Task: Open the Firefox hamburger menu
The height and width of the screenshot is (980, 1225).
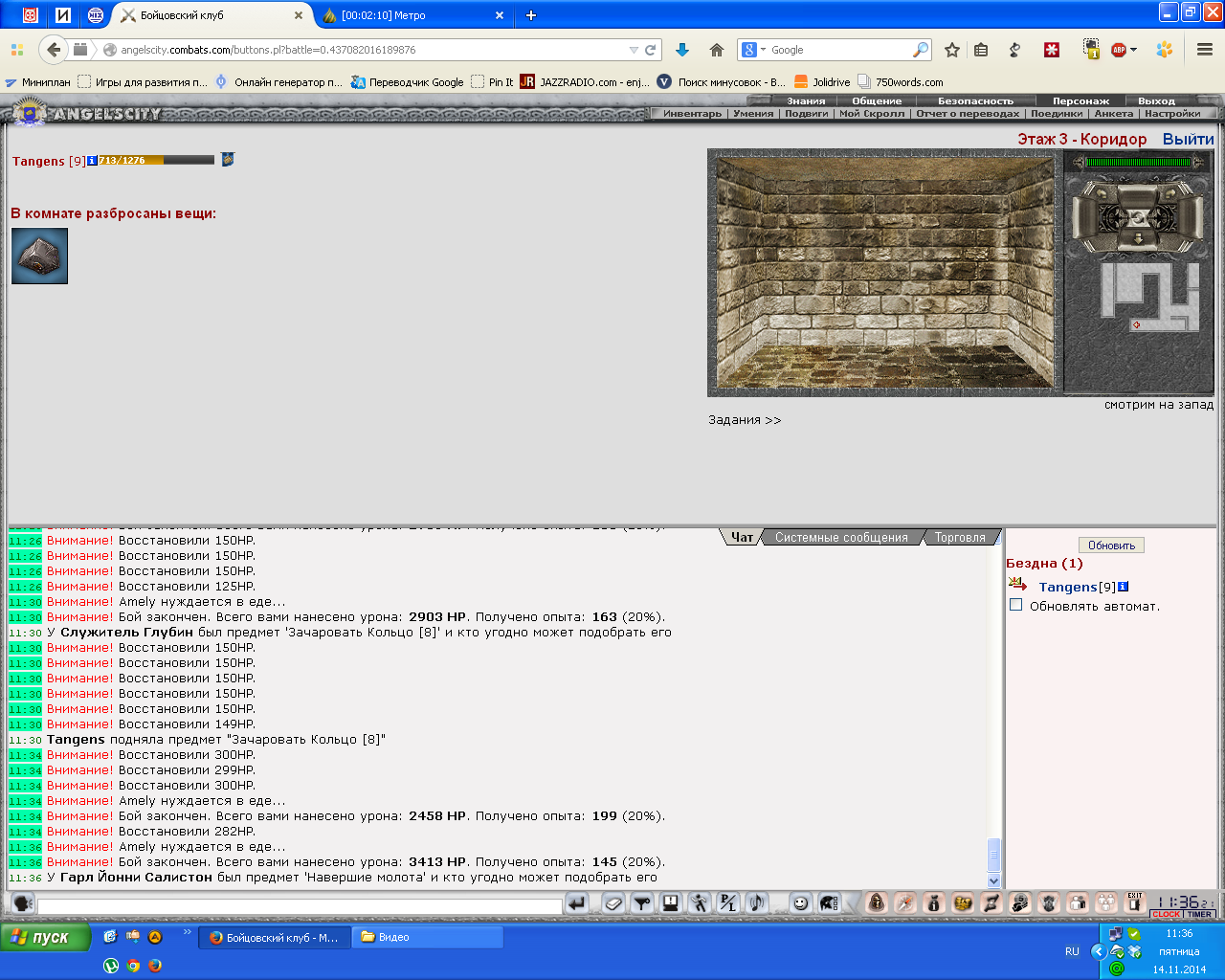Action: [1205, 50]
